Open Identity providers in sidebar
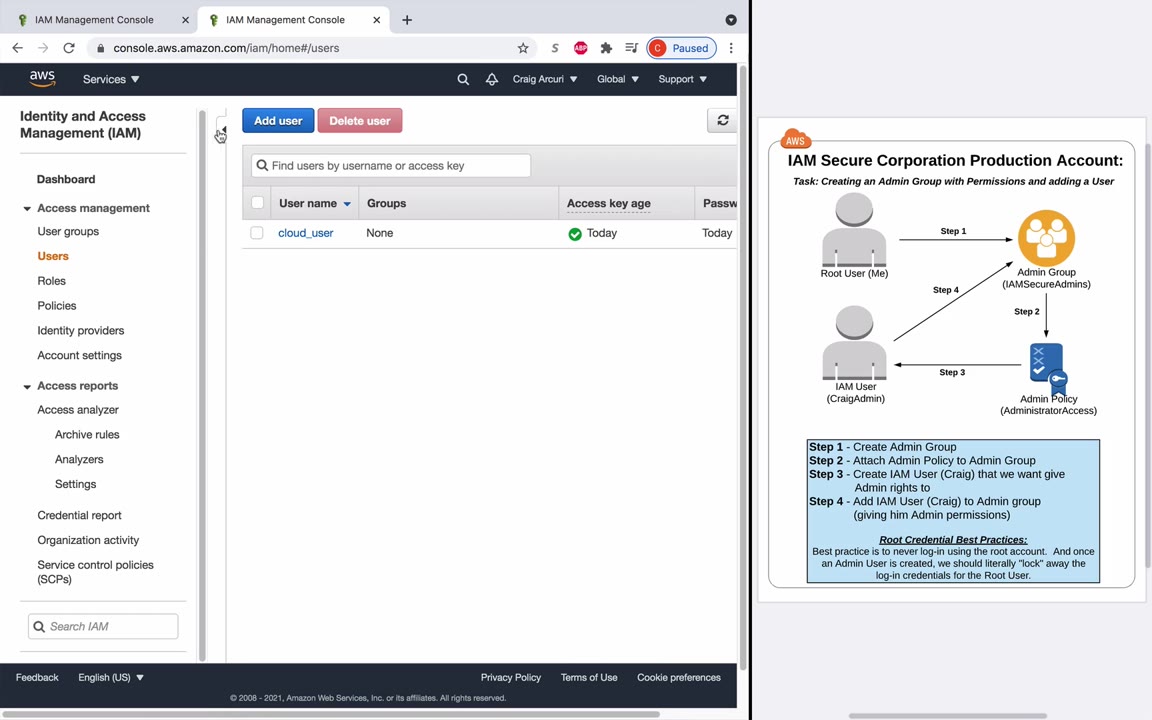Viewport: 1152px width, 720px height. tap(81, 331)
